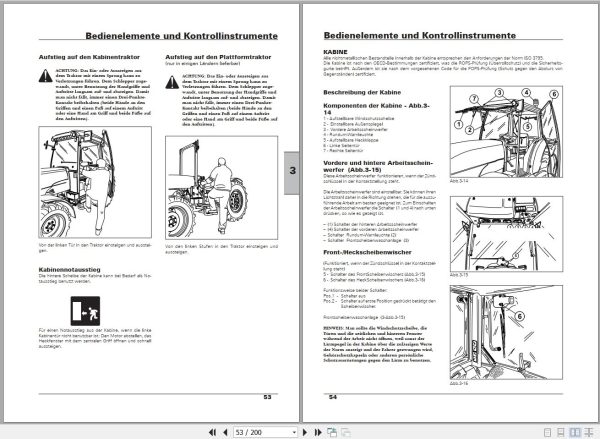600x439 pixels.
Task: Click heading 'Kabinennotausstieg'
Action: pos(69,269)
